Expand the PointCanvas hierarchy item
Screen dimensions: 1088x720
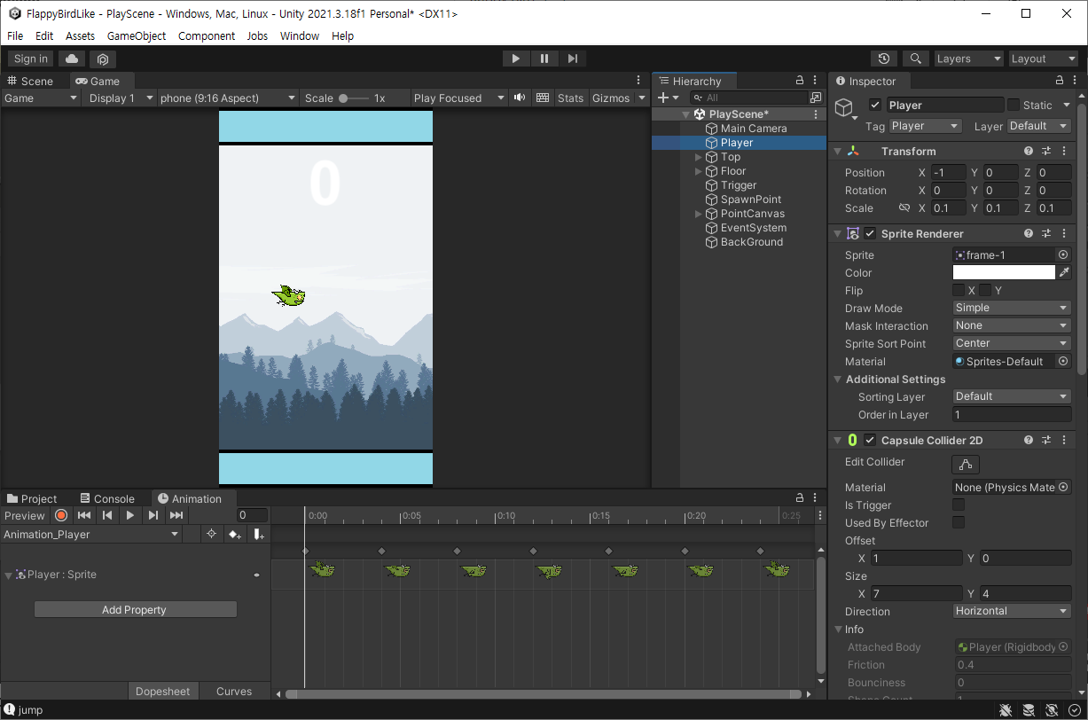[698, 214]
